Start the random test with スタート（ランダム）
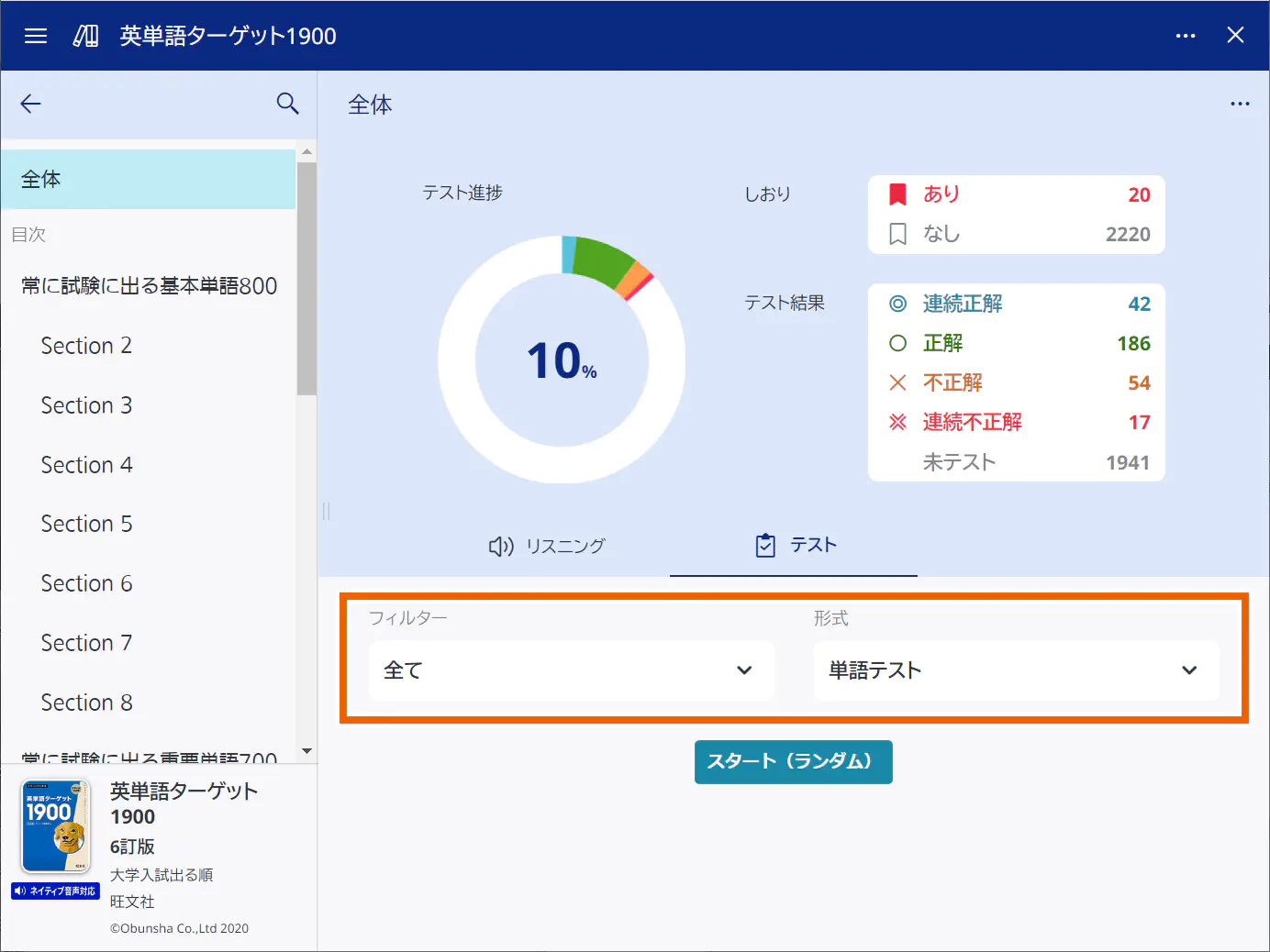Image resolution: width=1270 pixels, height=952 pixels. (794, 762)
